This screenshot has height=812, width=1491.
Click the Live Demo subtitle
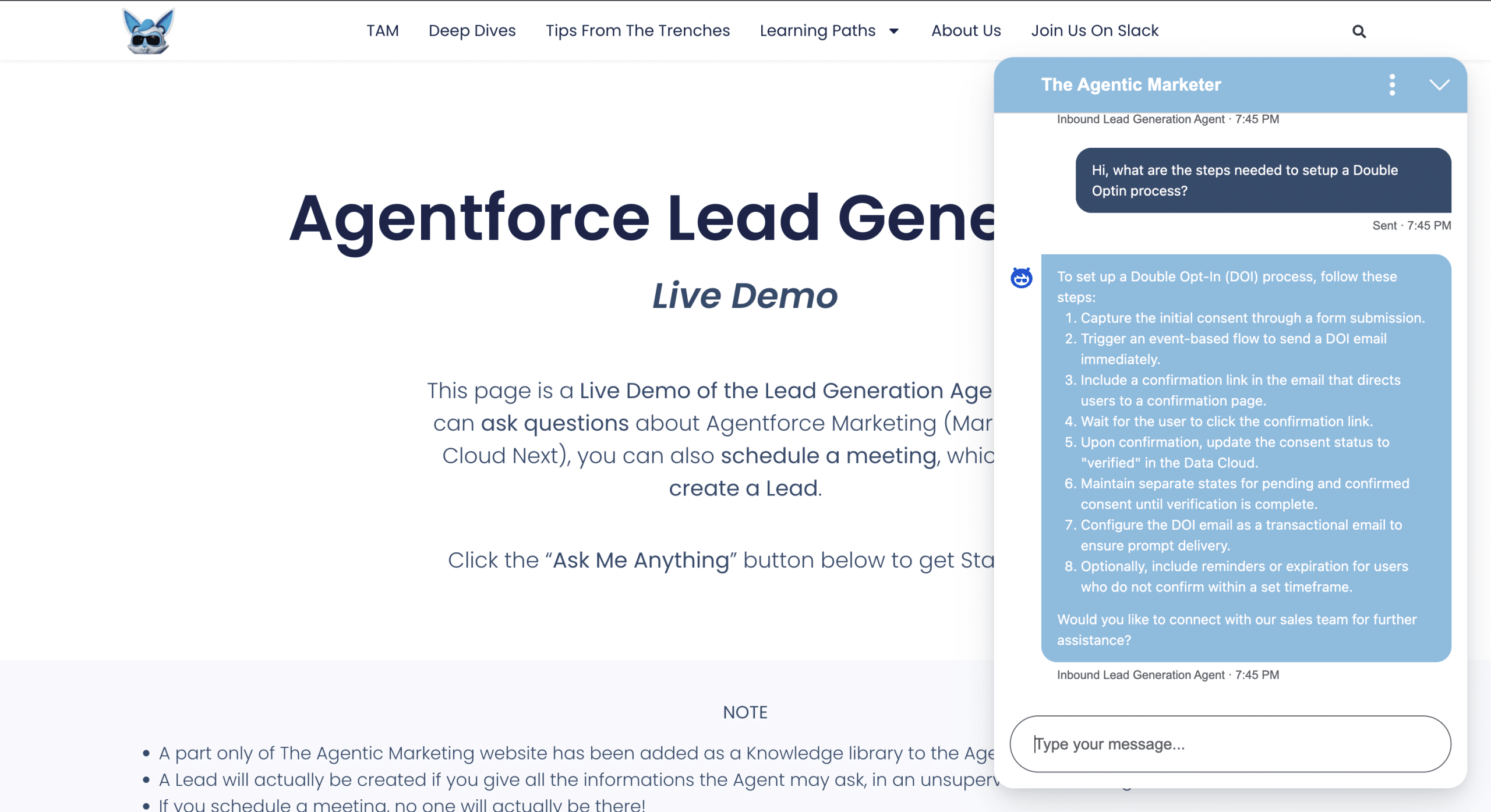click(745, 296)
